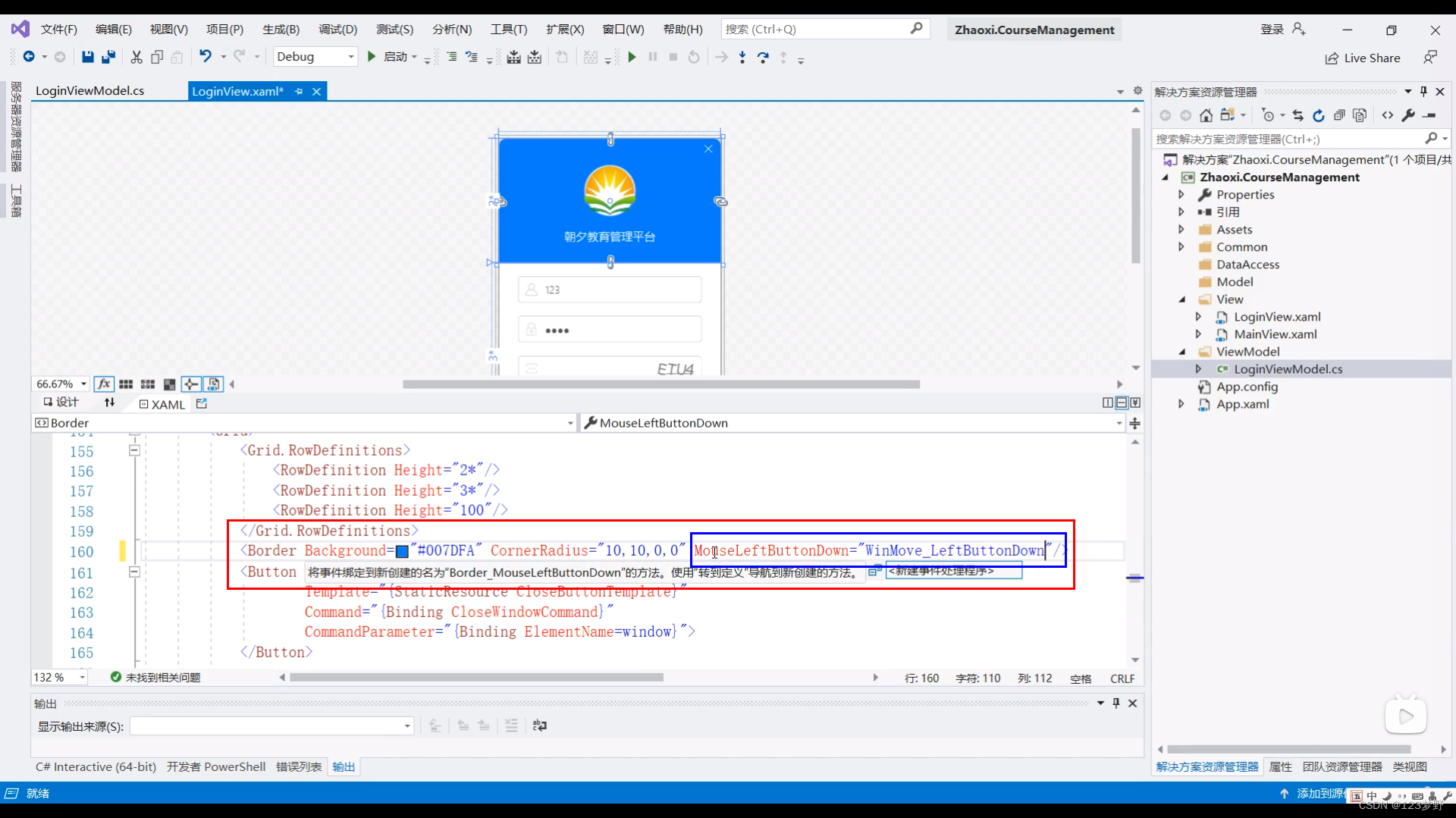The image size is (1456, 818).
Task: Click the Cut scissors icon
Action: 136,57
